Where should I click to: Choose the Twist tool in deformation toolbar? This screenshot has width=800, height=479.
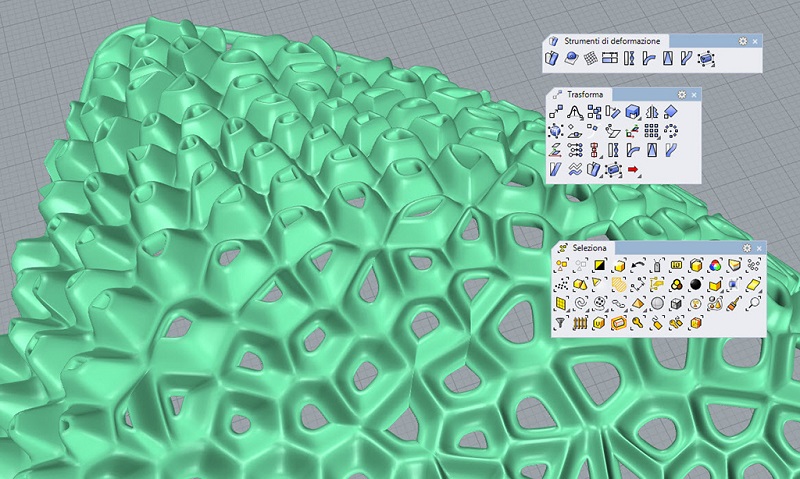[629, 60]
